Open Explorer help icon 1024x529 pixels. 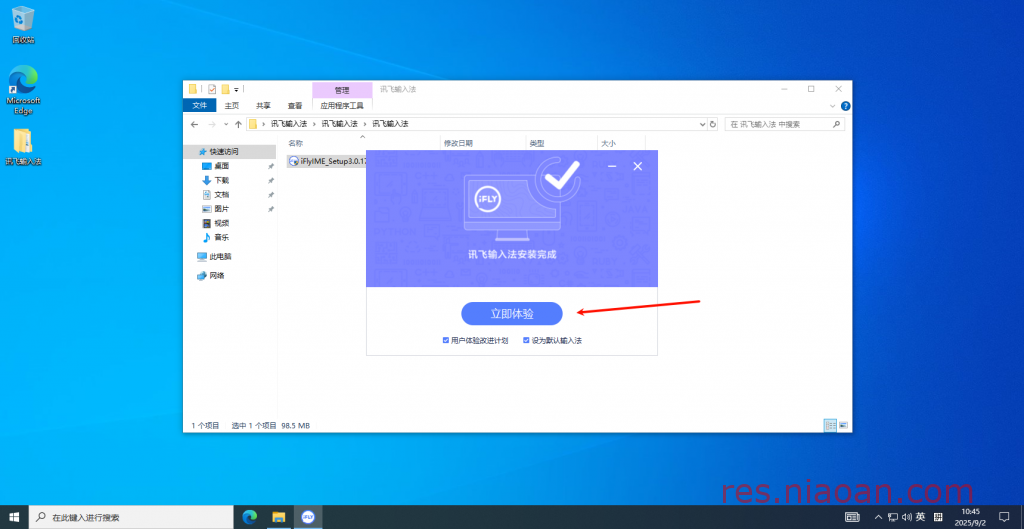point(845,106)
